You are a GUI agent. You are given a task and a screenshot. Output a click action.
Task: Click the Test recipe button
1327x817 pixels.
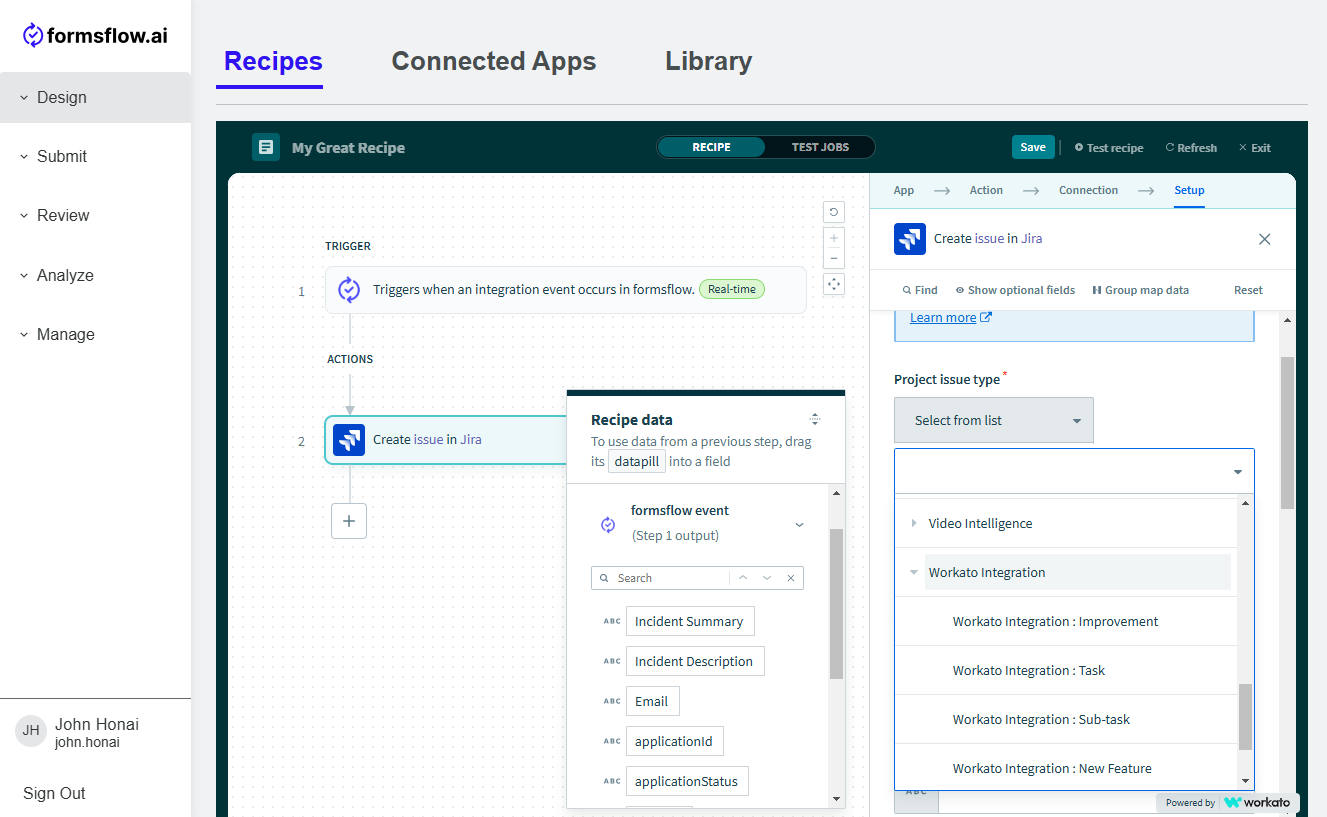click(x=1109, y=148)
